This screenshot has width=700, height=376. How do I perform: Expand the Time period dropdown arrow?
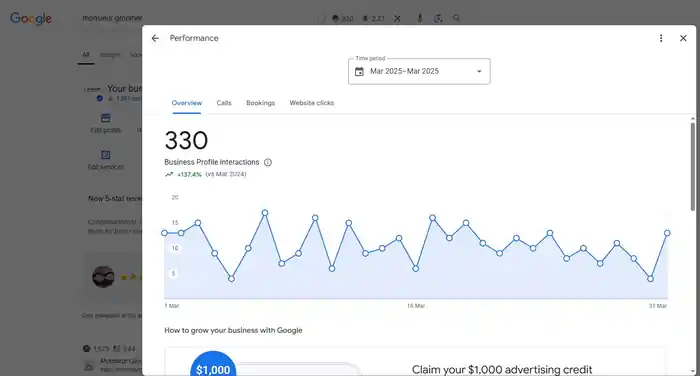click(479, 71)
